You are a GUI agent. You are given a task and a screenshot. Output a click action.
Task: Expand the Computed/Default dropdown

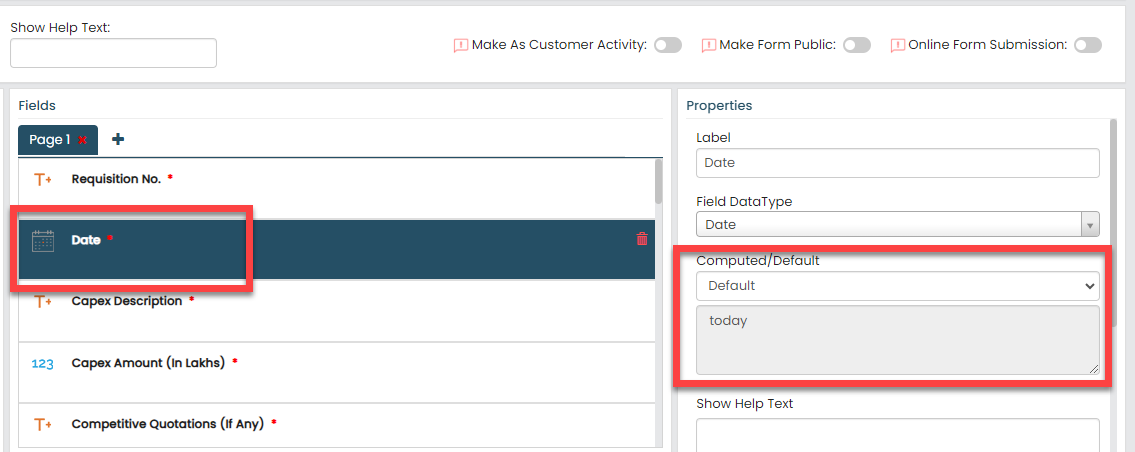(x=897, y=286)
